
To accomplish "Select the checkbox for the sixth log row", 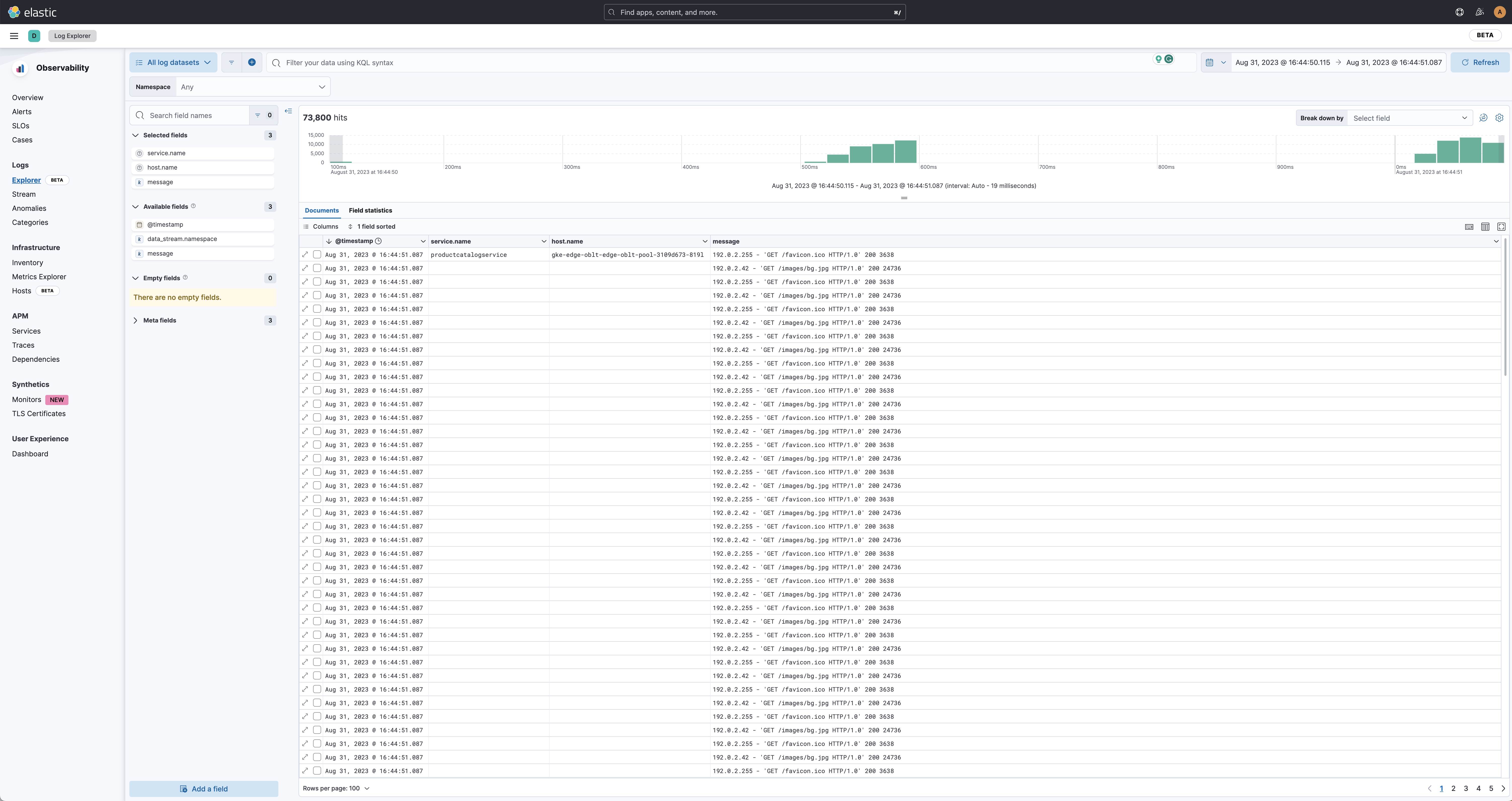I will [317, 323].
